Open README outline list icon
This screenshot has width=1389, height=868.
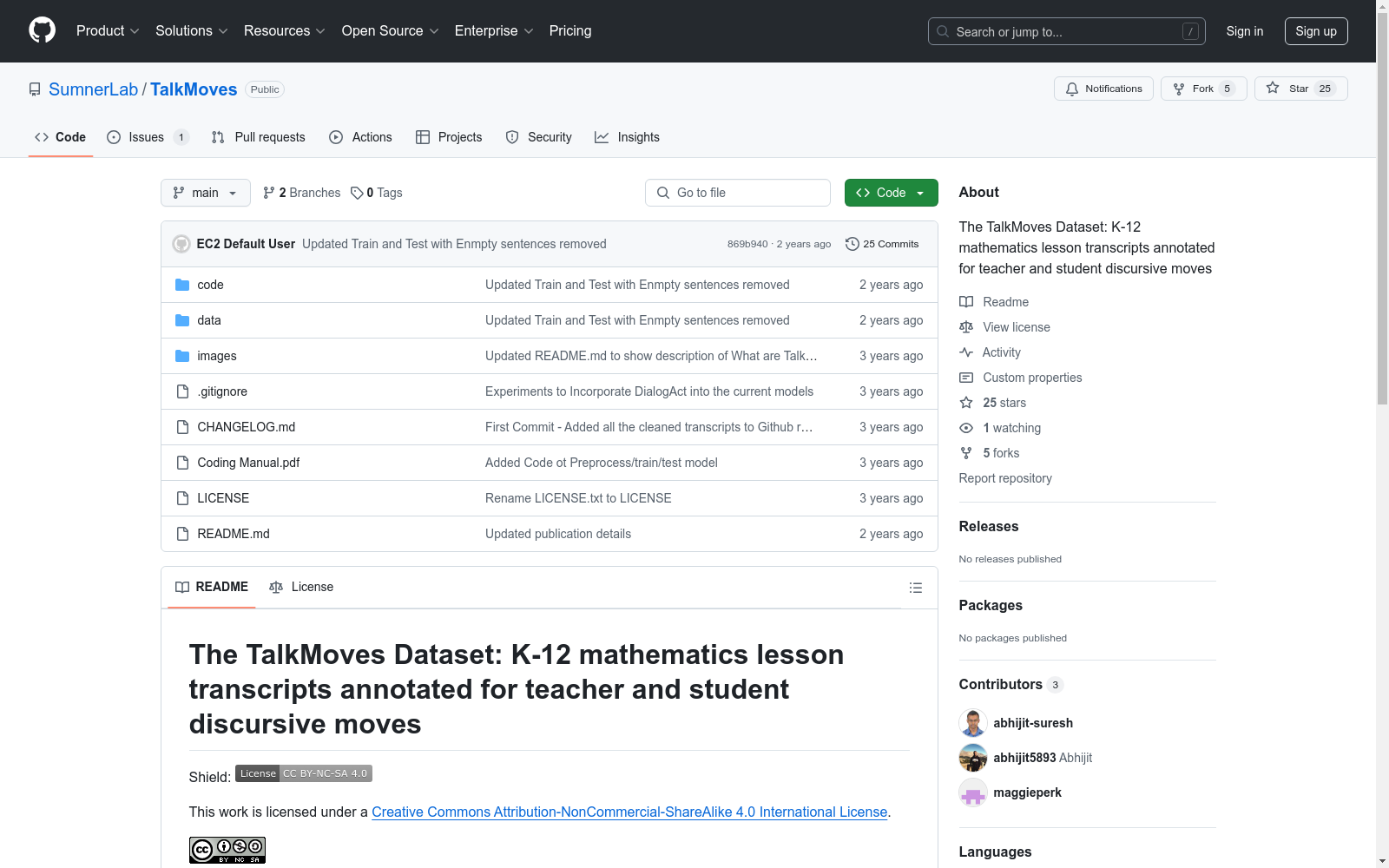915,588
